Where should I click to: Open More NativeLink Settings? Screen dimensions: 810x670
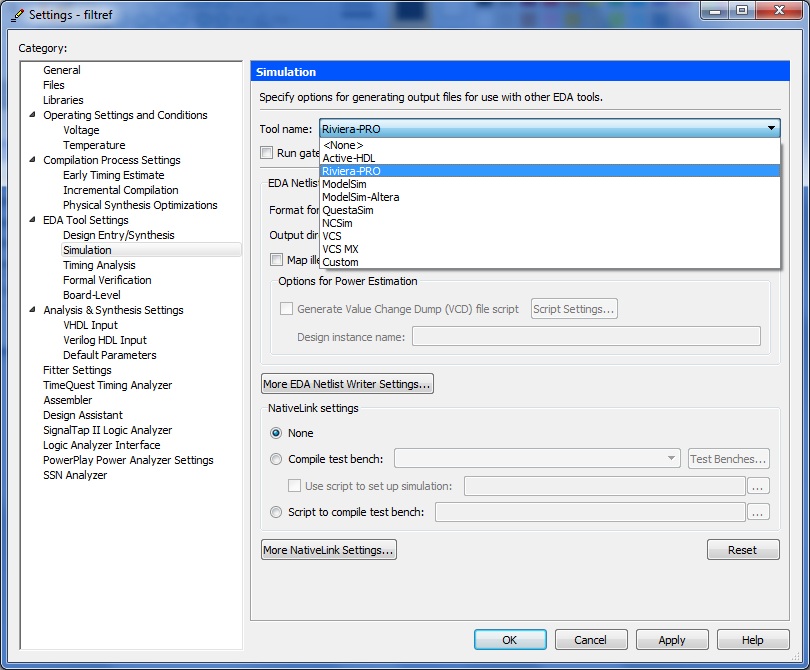[x=329, y=550]
